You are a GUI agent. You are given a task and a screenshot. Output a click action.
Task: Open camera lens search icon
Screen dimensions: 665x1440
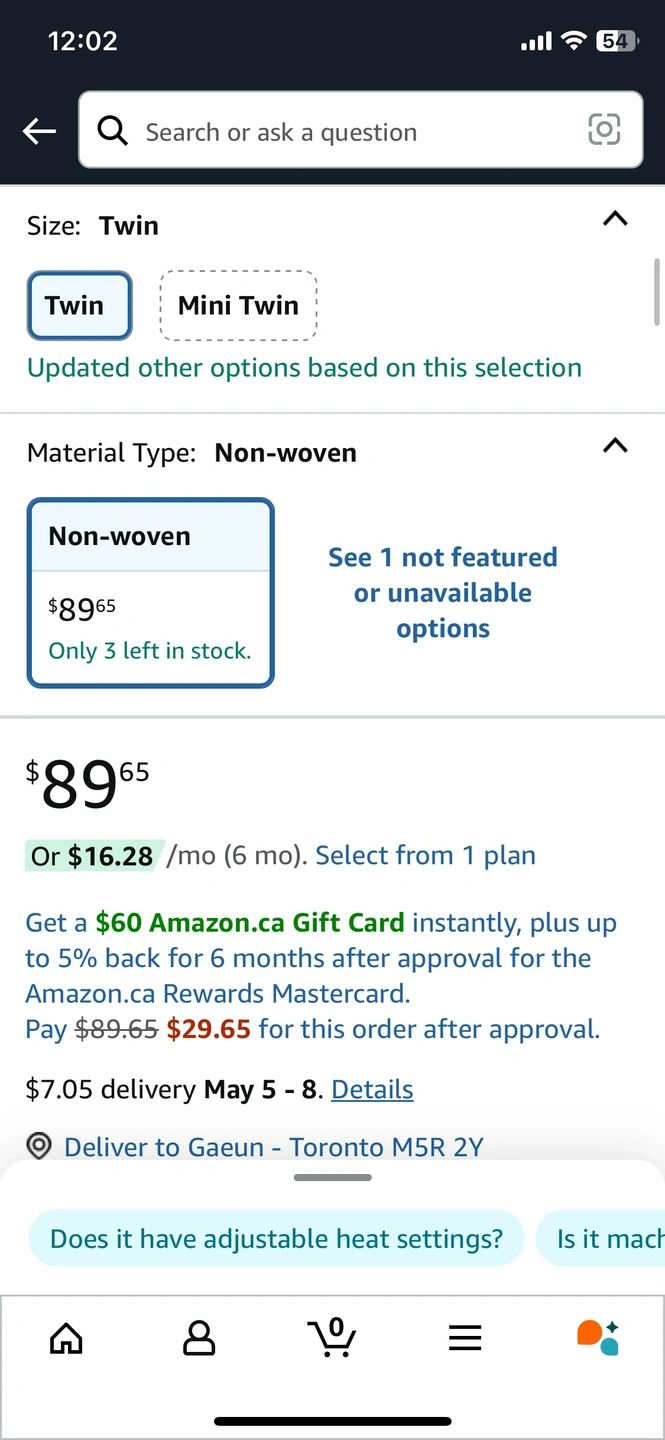[604, 130]
